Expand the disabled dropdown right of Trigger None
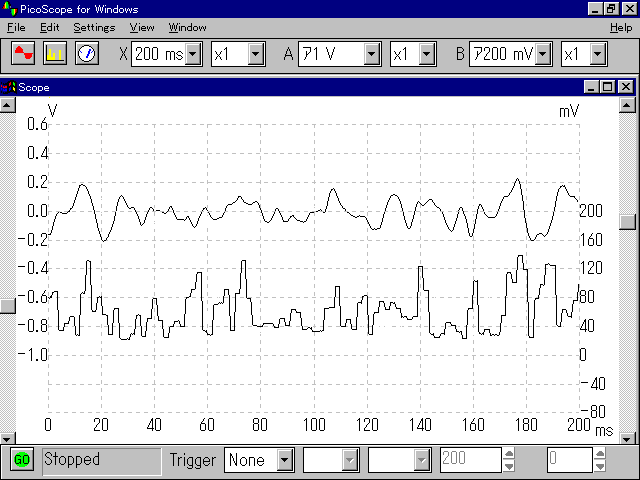This screenshot has width=640, height=480. (x=349, y=460)
